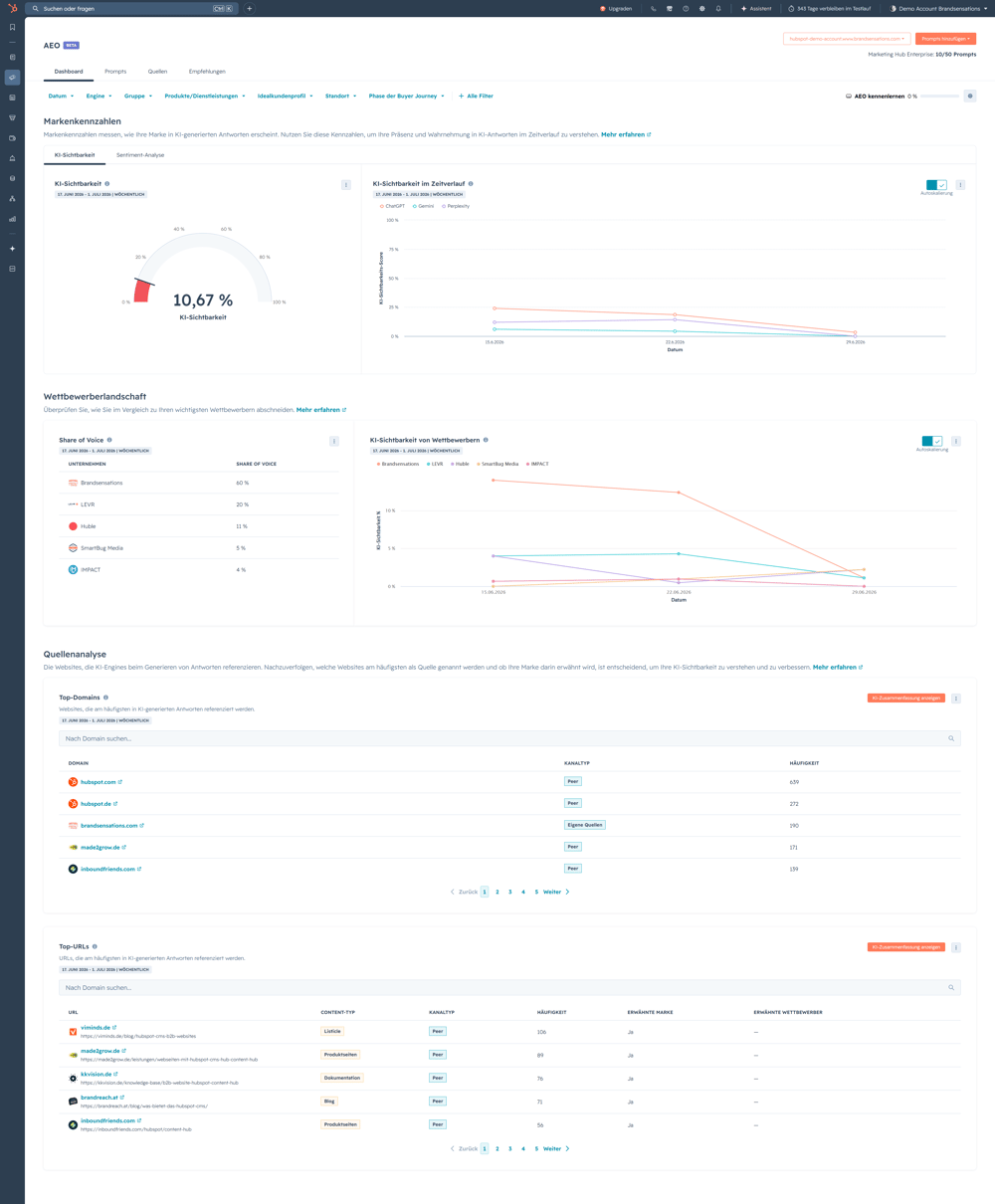The width and height of the screenshot is (995, 1204).
Task: Click the HubSpot sprocket logo
Action: pos(12,8)
